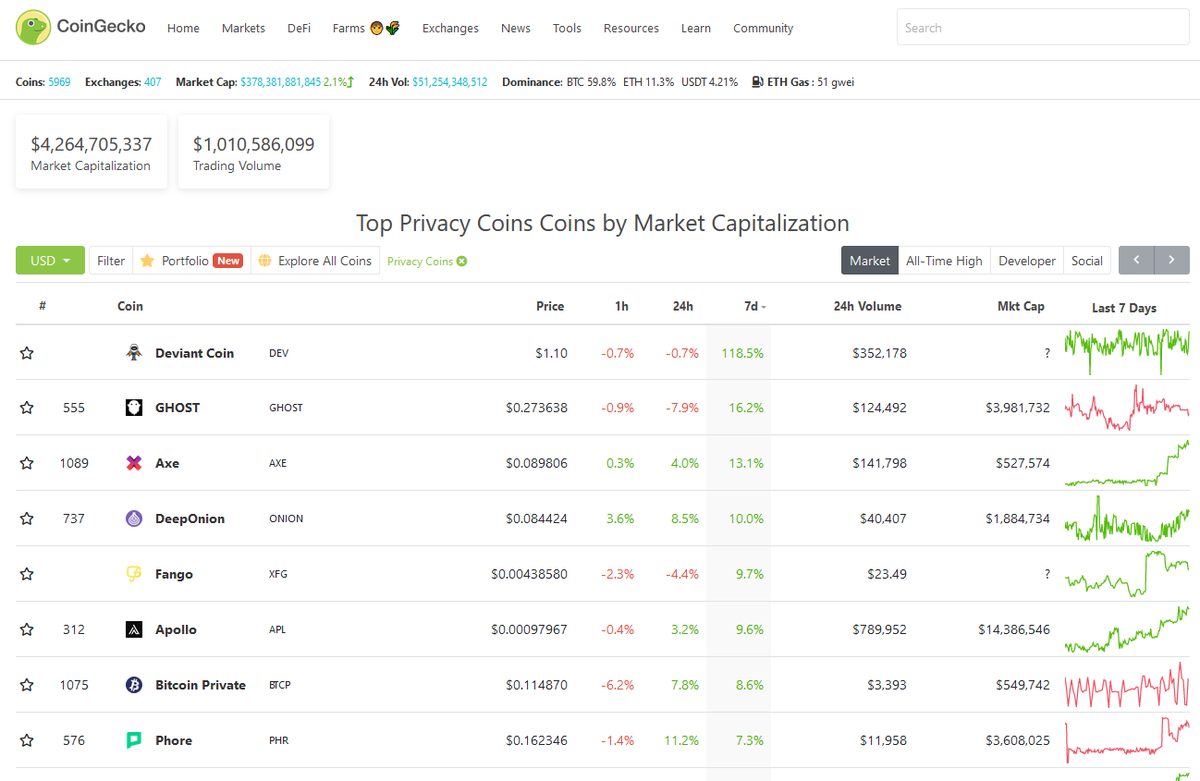This screenshot has width=1200, height=781.
Task: Click the Portfolio star icon
Action: pos(147,261)
